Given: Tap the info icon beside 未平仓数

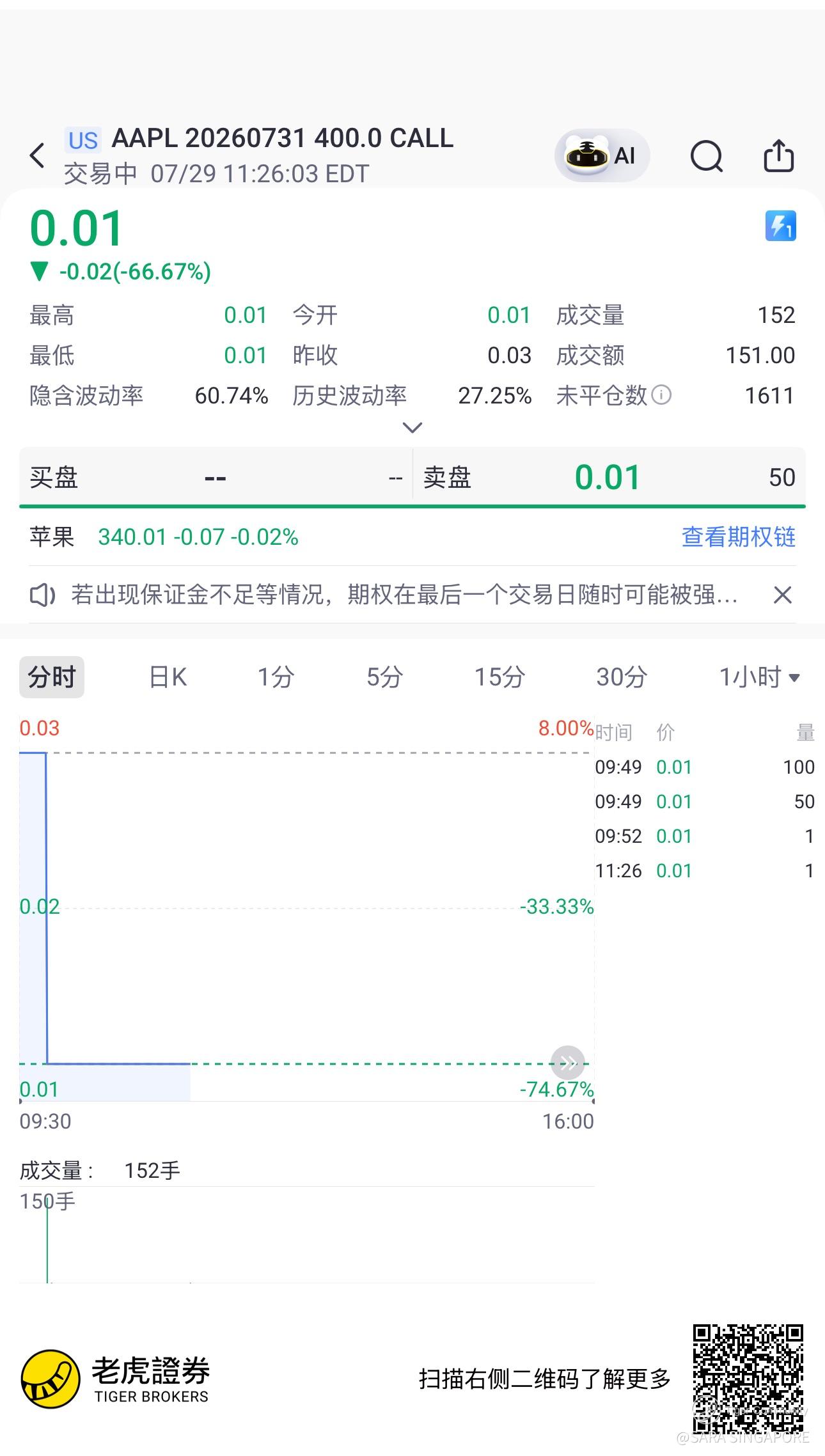Looking at the screenshot, I should pos(661,395).
